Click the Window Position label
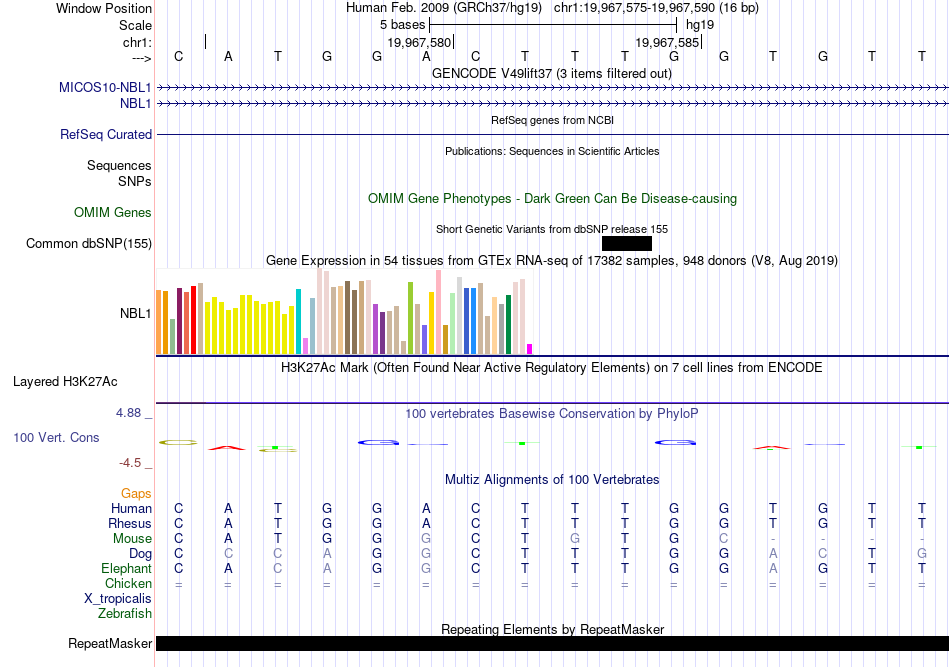The width and height of the screenshot is (950, 667). 104,8
